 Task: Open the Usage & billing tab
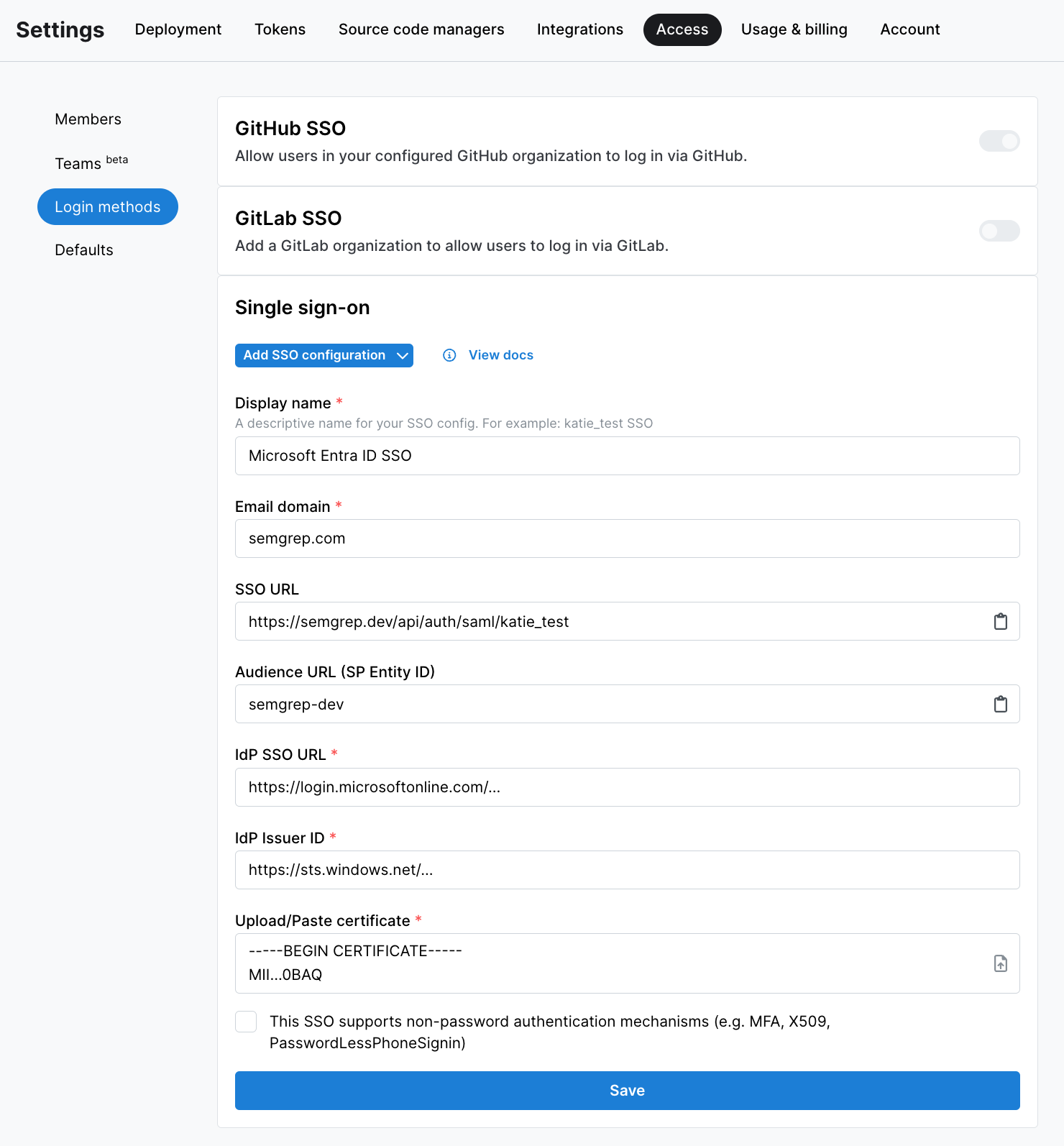point(794,29)
